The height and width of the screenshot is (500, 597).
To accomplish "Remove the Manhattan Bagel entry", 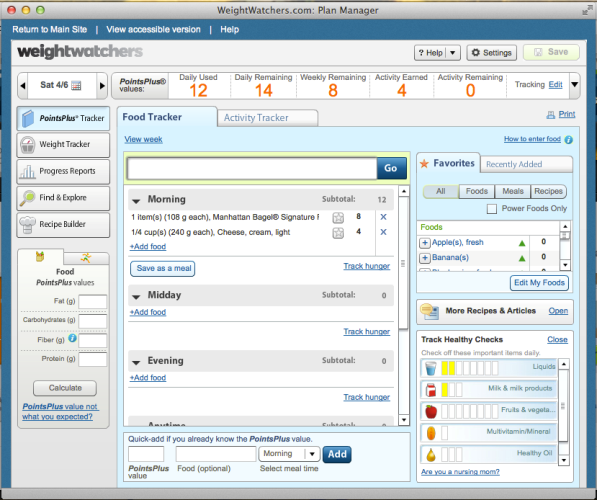I will click(x=383, y=217).
